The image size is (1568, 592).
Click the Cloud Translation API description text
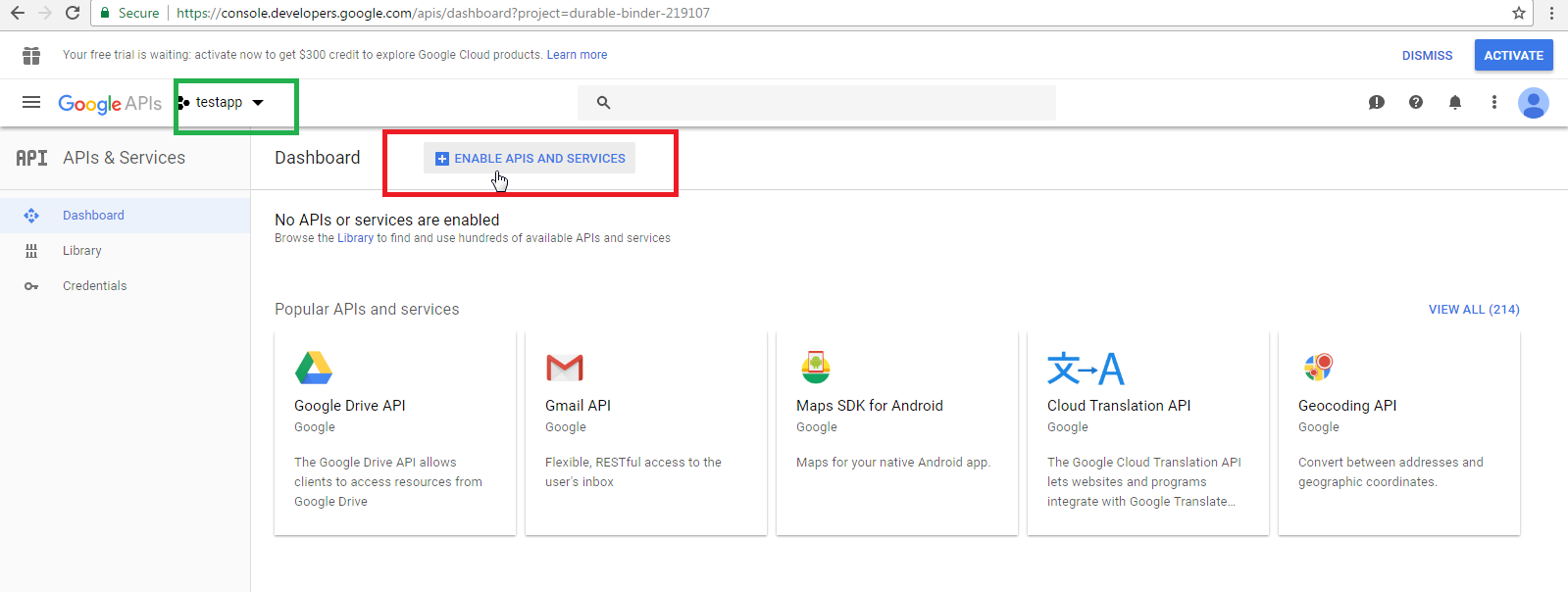click(1144, 482)
